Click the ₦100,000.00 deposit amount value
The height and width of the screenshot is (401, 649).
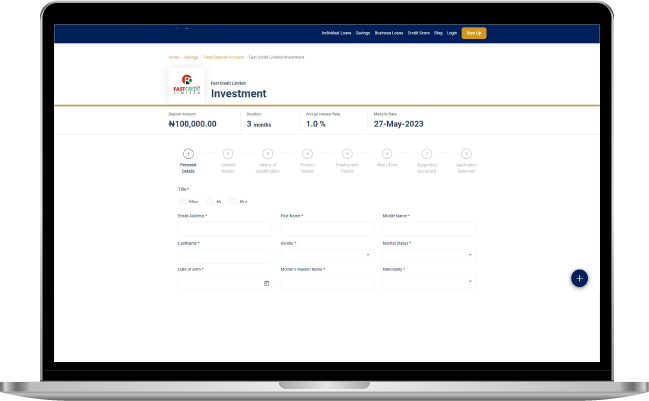(192, 124)
